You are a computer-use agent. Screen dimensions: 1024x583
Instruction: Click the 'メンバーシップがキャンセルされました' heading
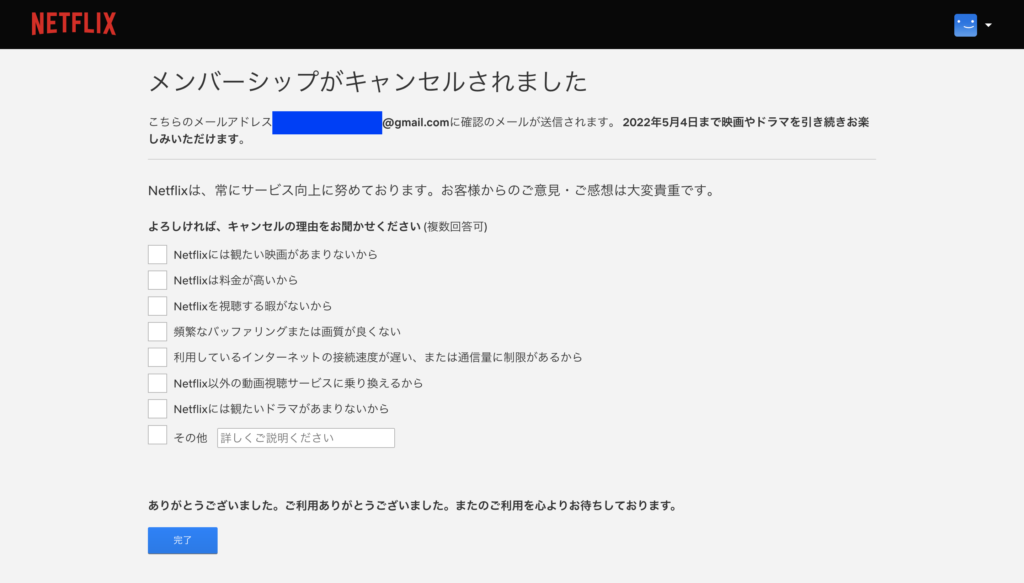368,82
